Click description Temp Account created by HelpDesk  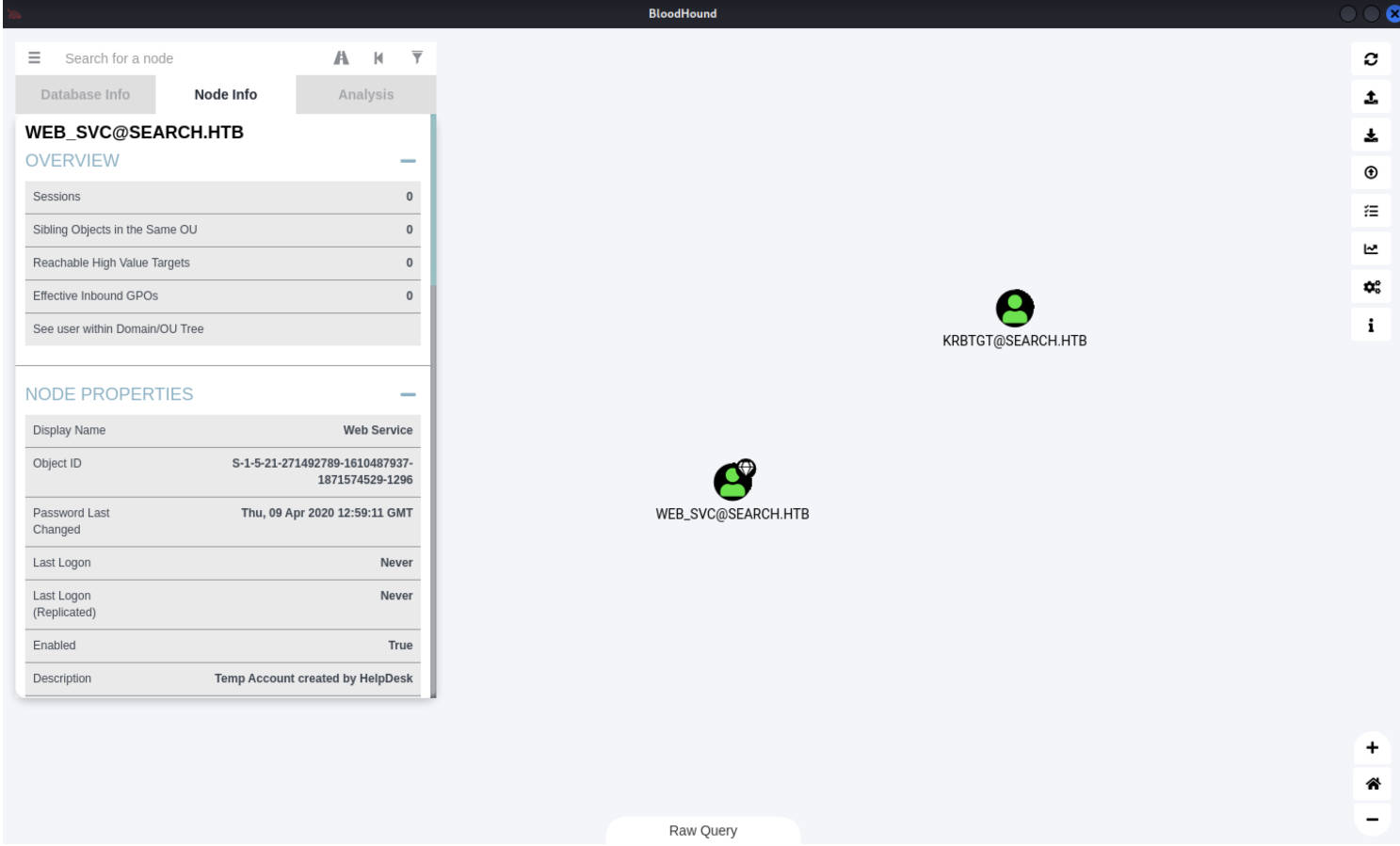point(314,678)
